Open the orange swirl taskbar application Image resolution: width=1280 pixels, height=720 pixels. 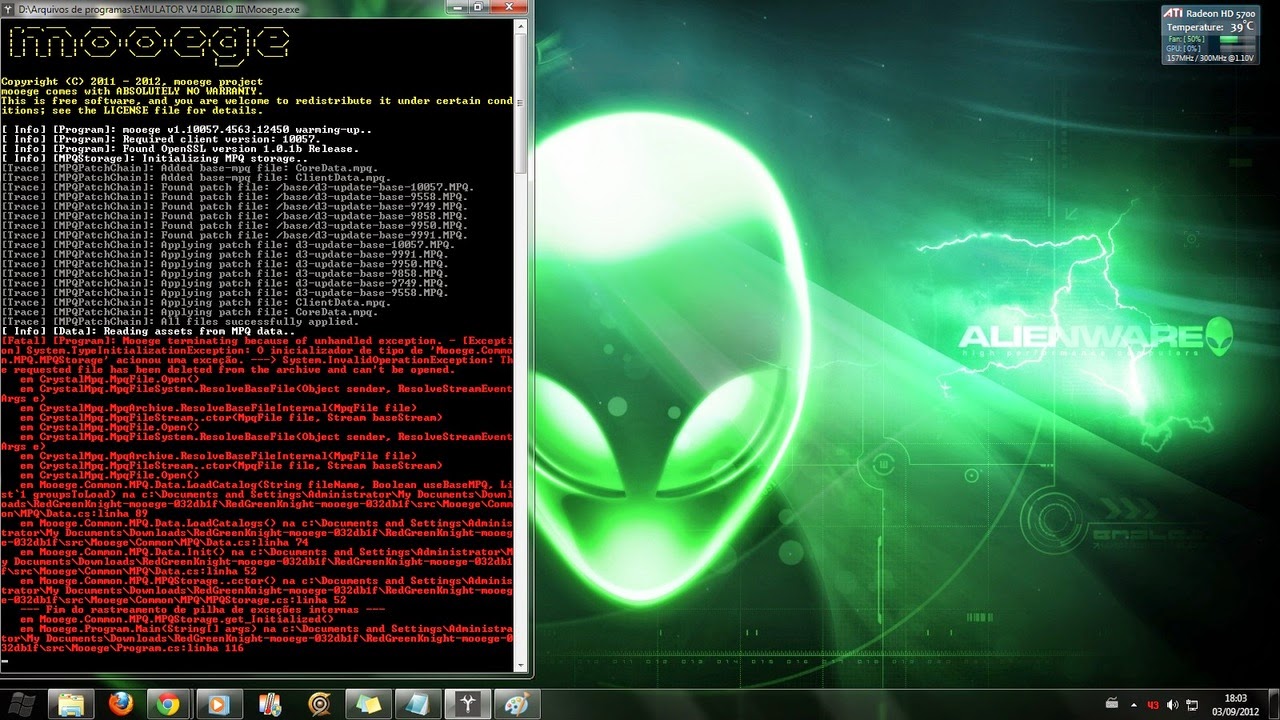(319, 704)
